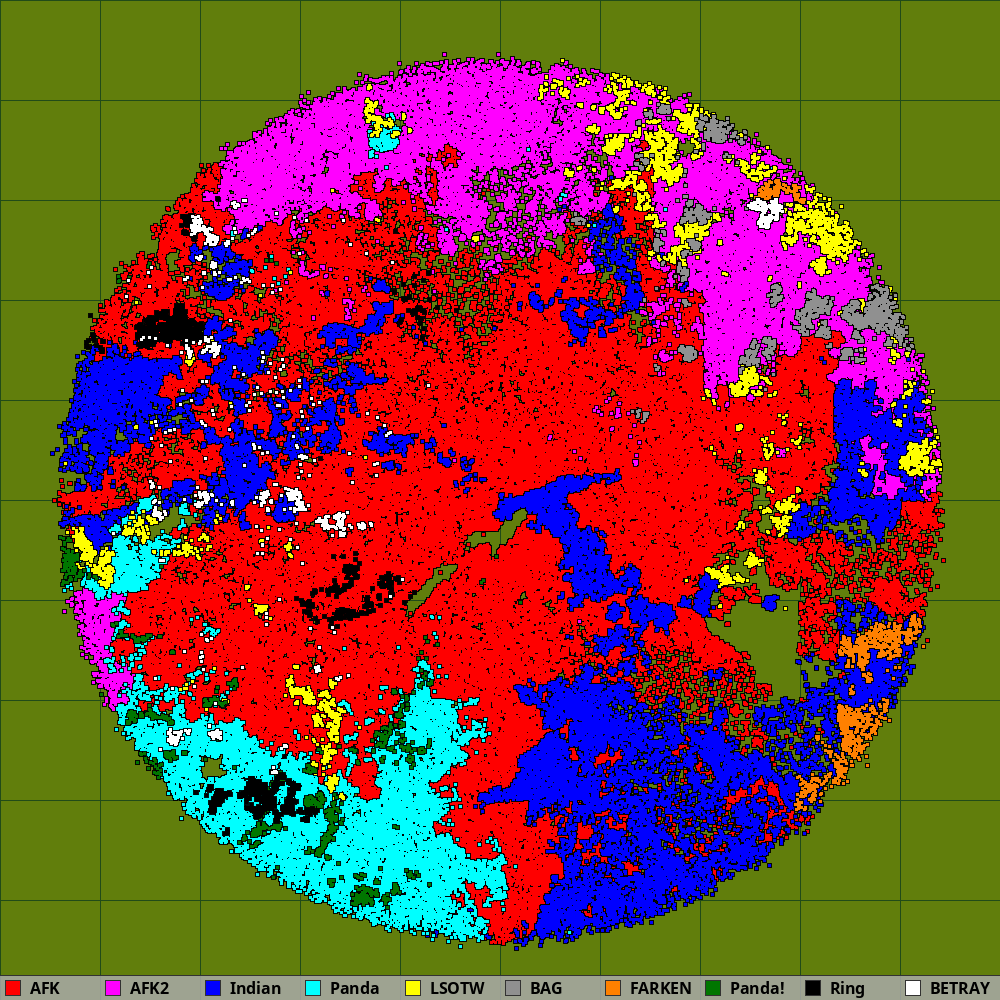This screenshot has height=1000, width=1000.
Task: Click the black Ring legend swatch
Action: point(813,988)
